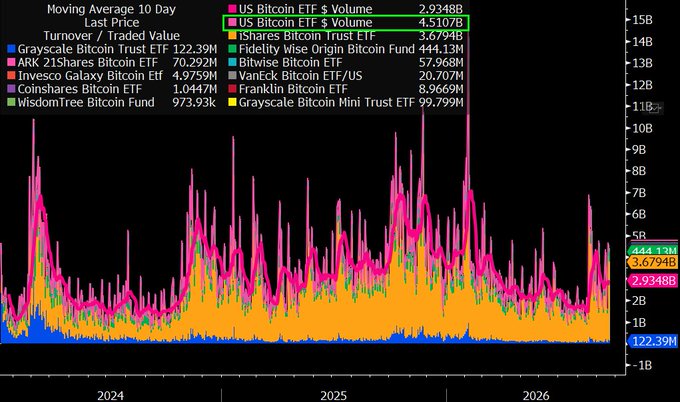Click the green 444.13M axis value tag

point(653,251)
